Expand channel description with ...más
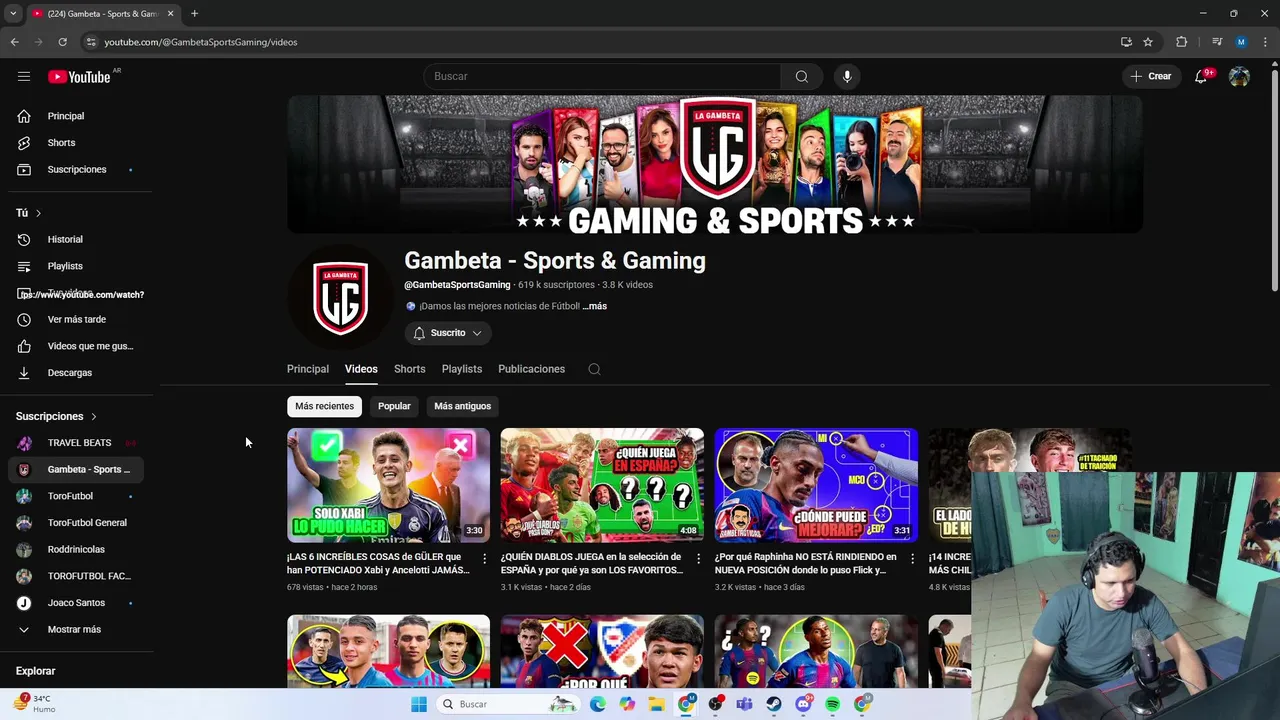Screen dimensions: 1280x720 (x=595, y=306)
